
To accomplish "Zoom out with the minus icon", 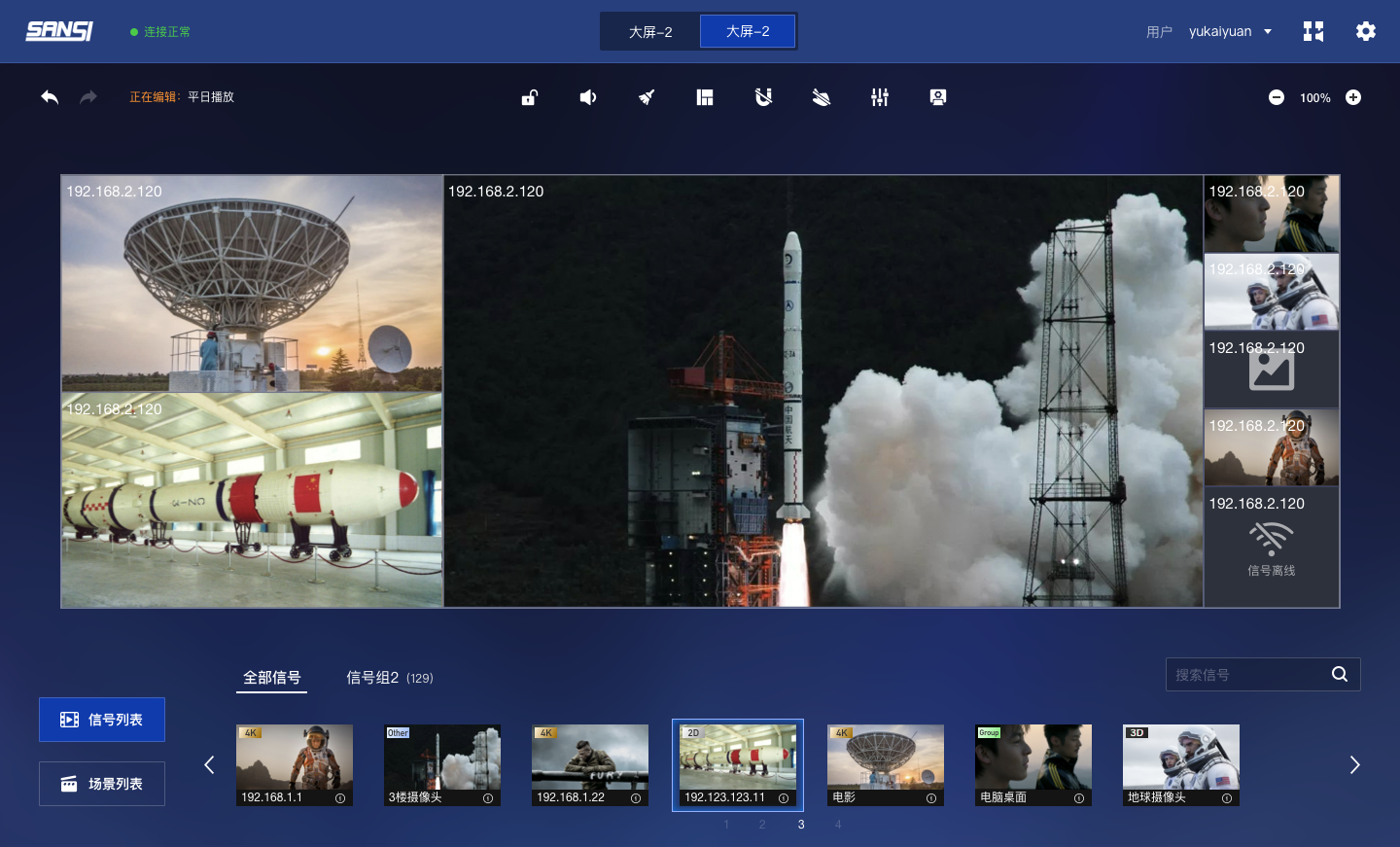I will pyautogui.click(x=1277, y=97).
